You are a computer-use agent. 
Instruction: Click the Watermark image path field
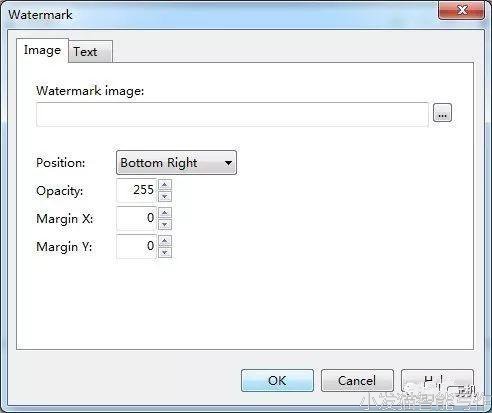(x=232, y=114)
